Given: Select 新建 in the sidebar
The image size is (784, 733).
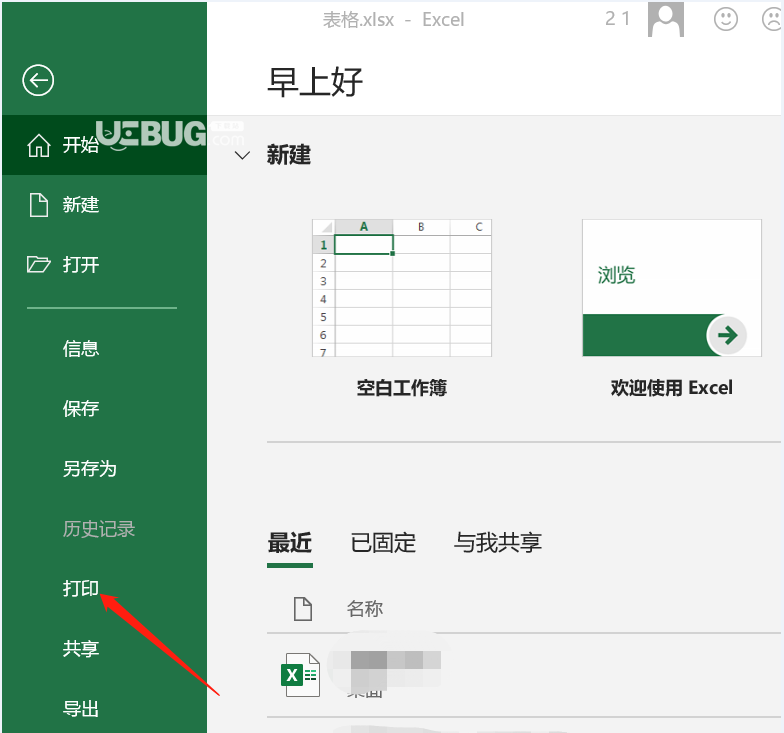Looking at the screenshot, I should (104, 205).
